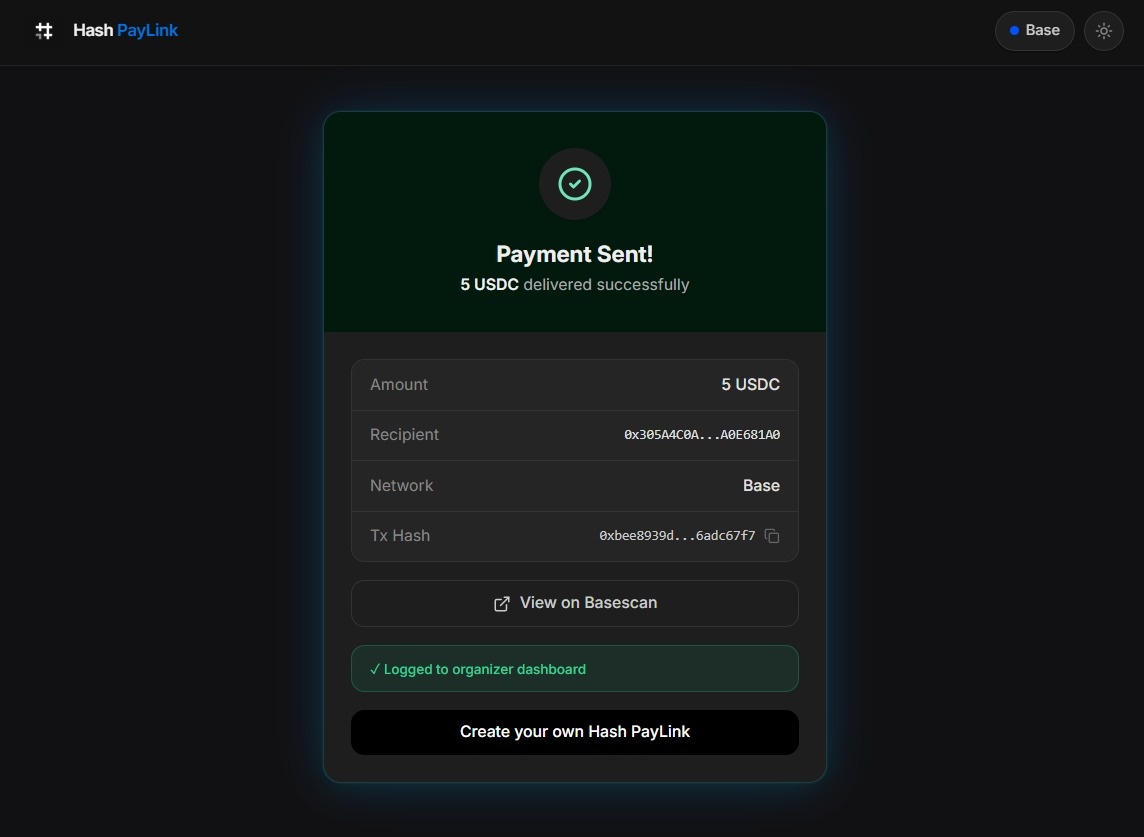Toggle the light/dark theme sun icon

1104,31
